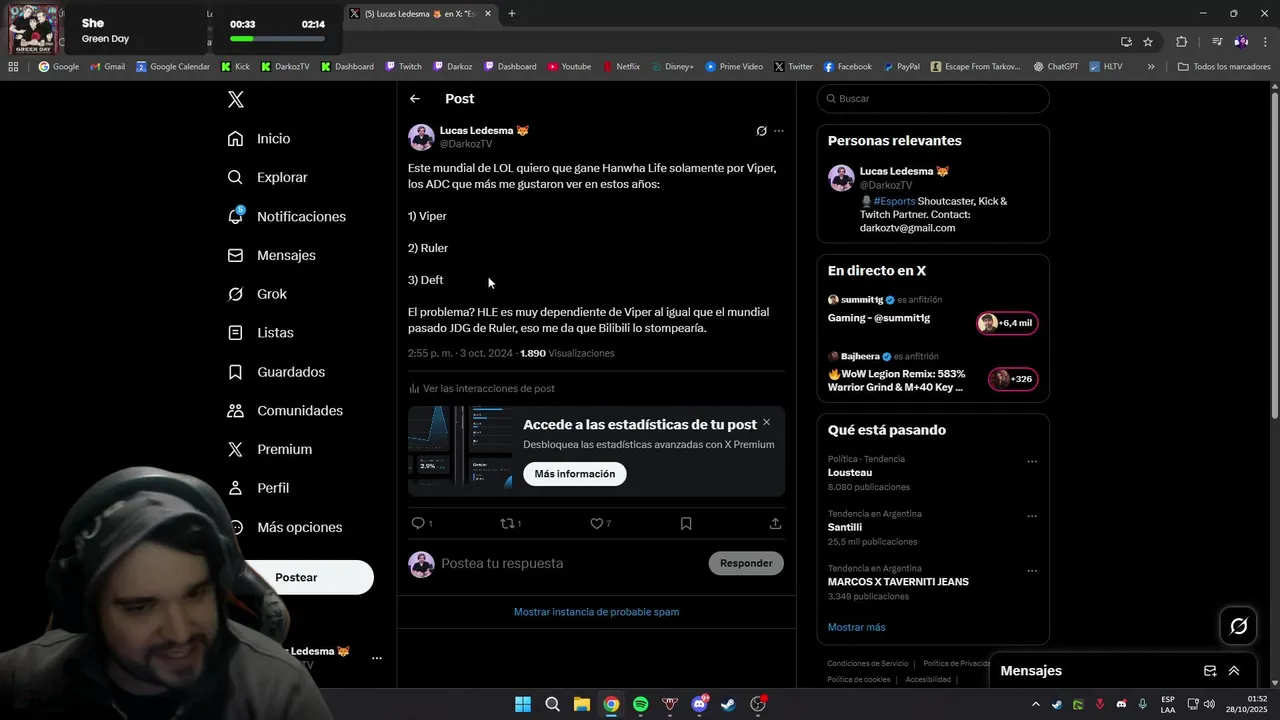The height and width of the screenshot is (720, 1280).
Task: Open Todos los marcadores folder
Action: (x=1224, y=67)
